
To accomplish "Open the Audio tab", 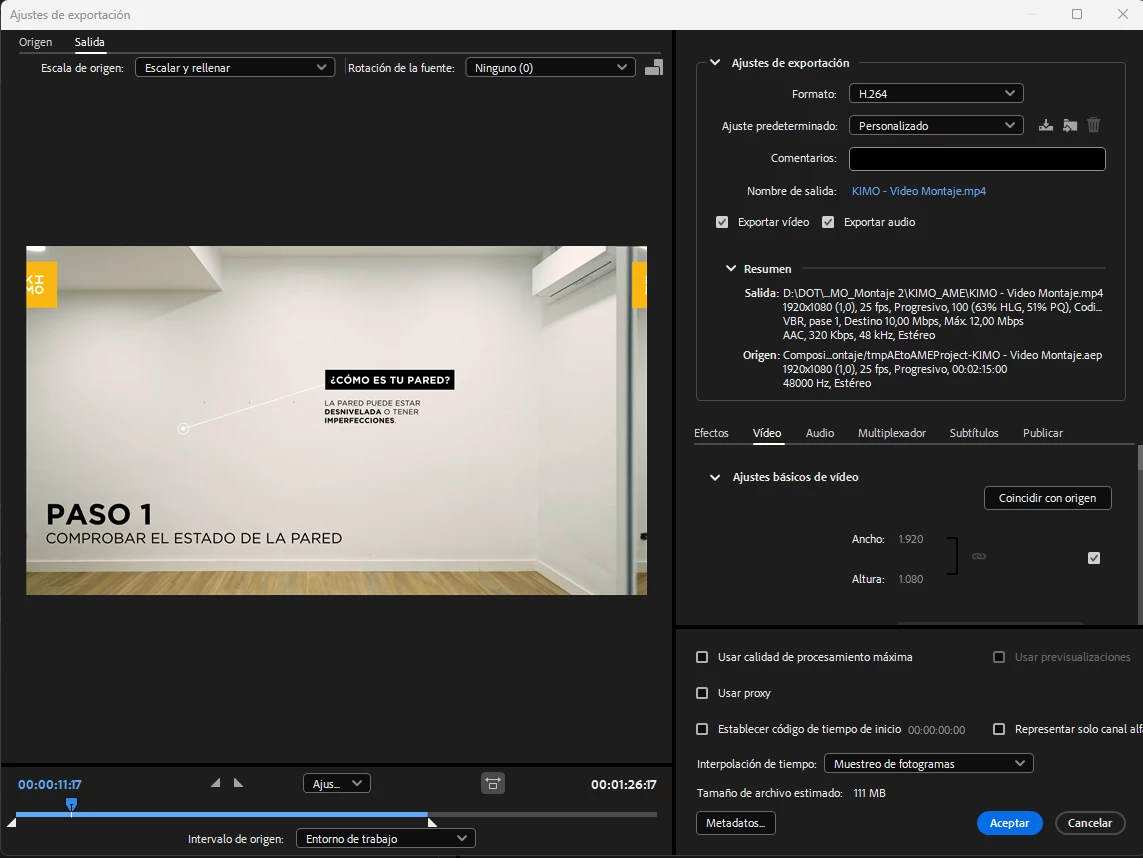I will [819, 433].
